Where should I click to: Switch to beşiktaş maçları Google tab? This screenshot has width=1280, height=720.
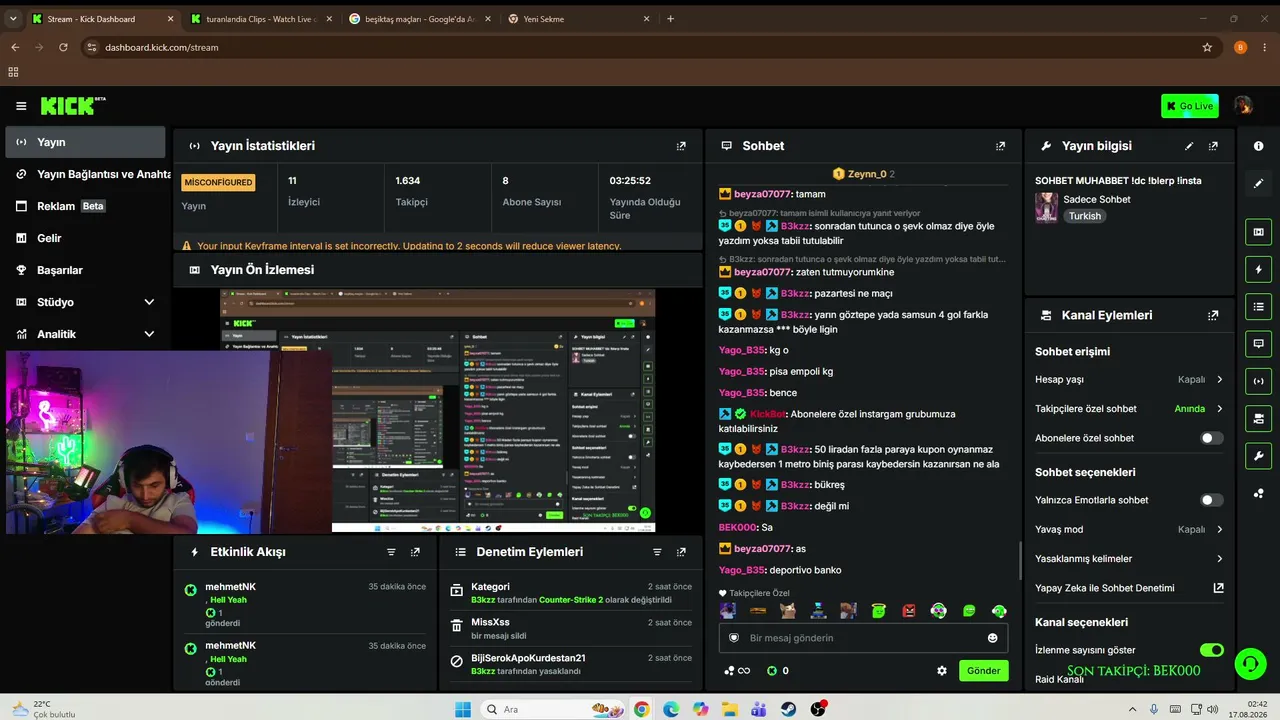[x=419, y=18]
